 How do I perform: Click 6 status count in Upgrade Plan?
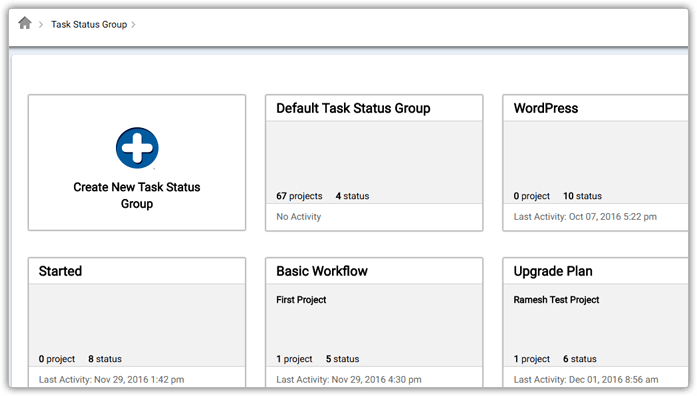point(580,359)
